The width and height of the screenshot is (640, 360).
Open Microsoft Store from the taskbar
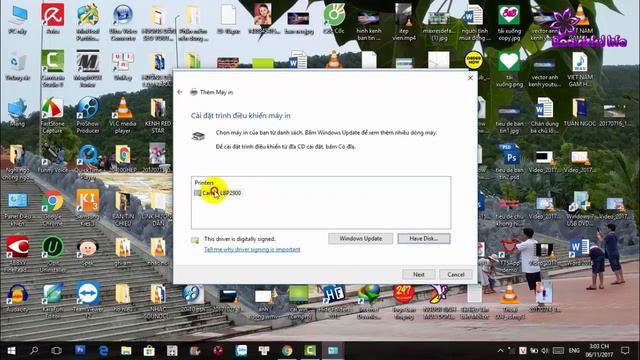point(149,351)
